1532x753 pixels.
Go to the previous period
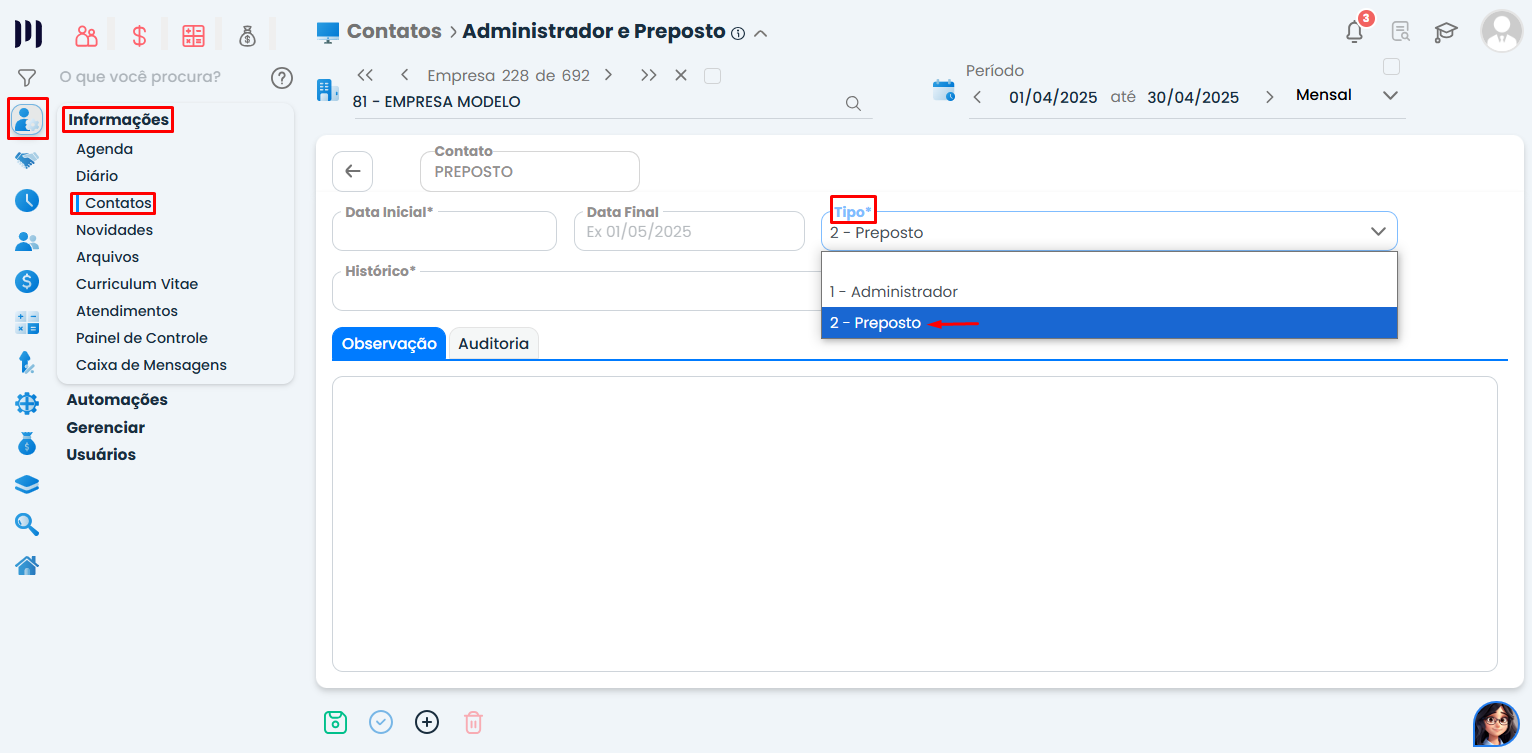[x=977, y=97]
